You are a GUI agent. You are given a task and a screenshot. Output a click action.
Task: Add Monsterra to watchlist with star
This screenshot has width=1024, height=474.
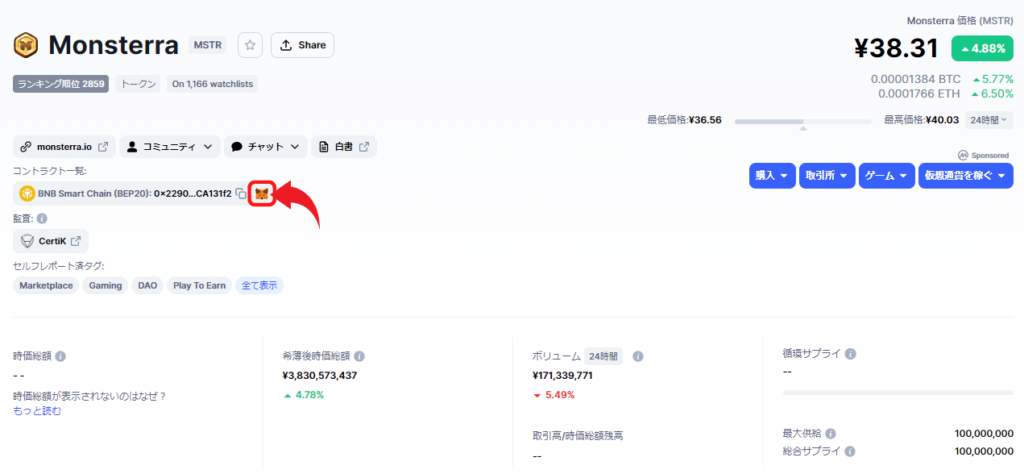[249, 45]
